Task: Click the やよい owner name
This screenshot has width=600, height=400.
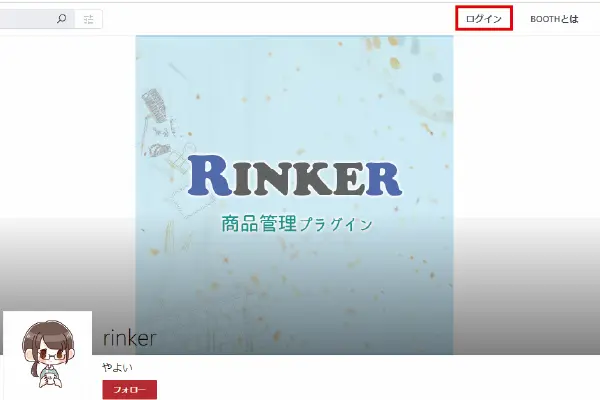Action: [x=117, y=367]
